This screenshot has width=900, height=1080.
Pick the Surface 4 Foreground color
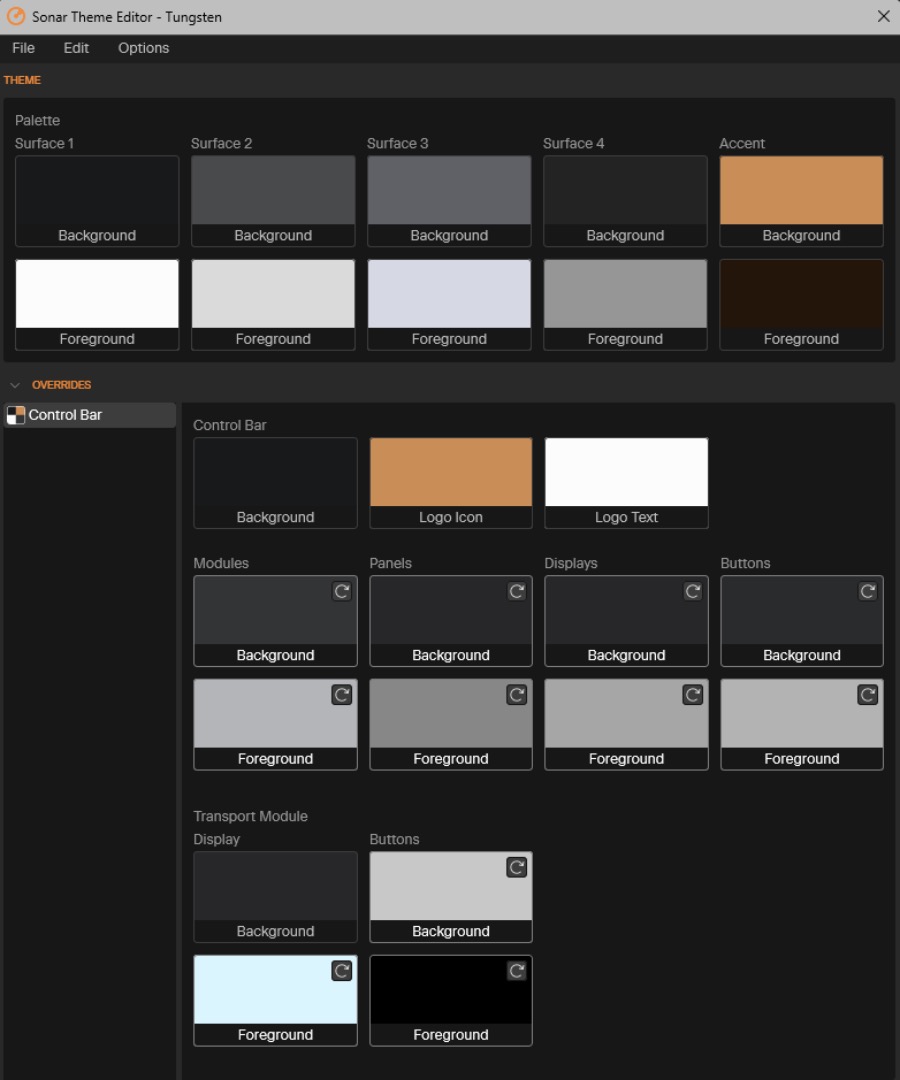click(x=625, y=304)
